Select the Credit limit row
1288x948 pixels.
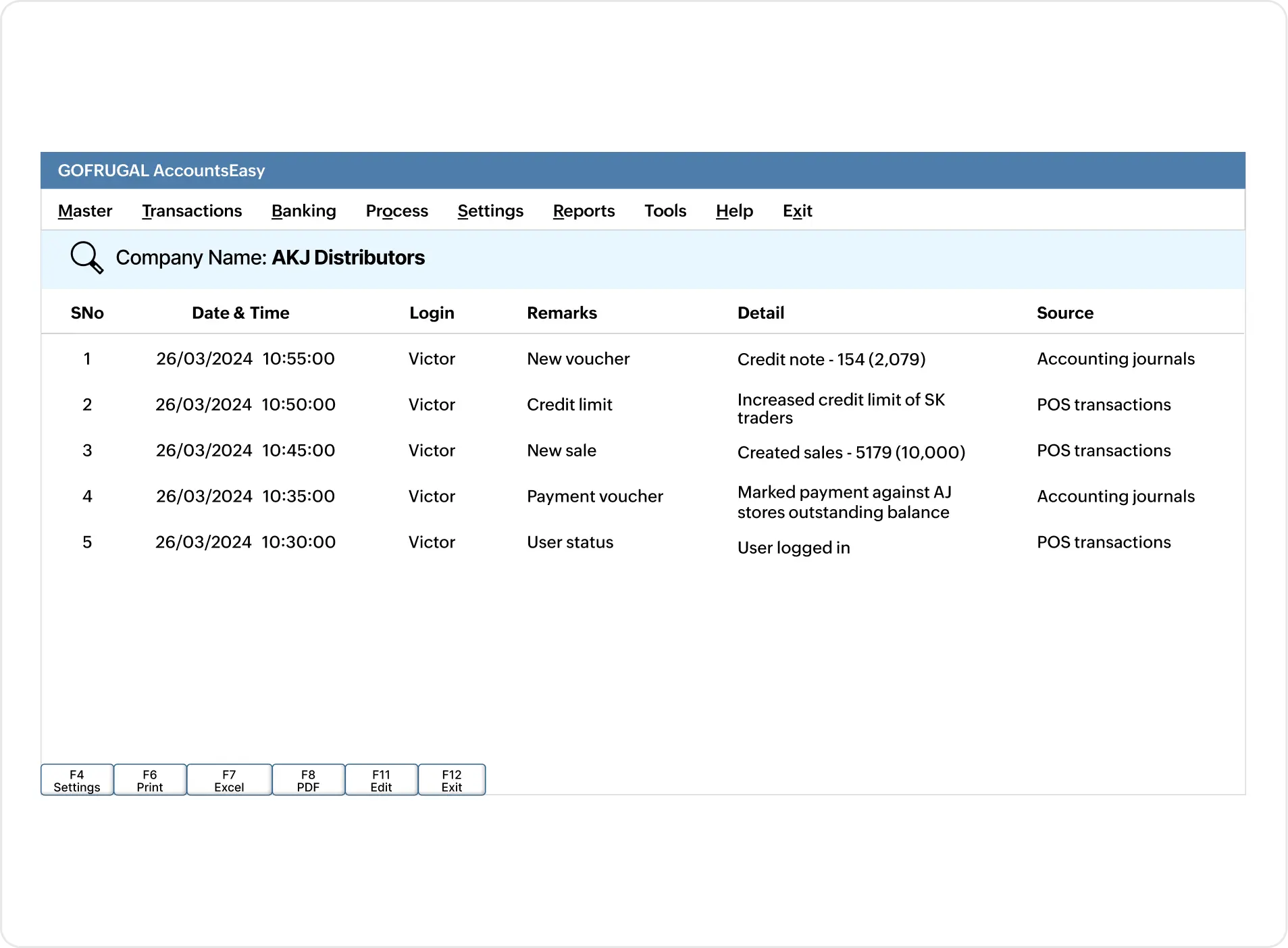pyautogui.click(x=569, y=404)
